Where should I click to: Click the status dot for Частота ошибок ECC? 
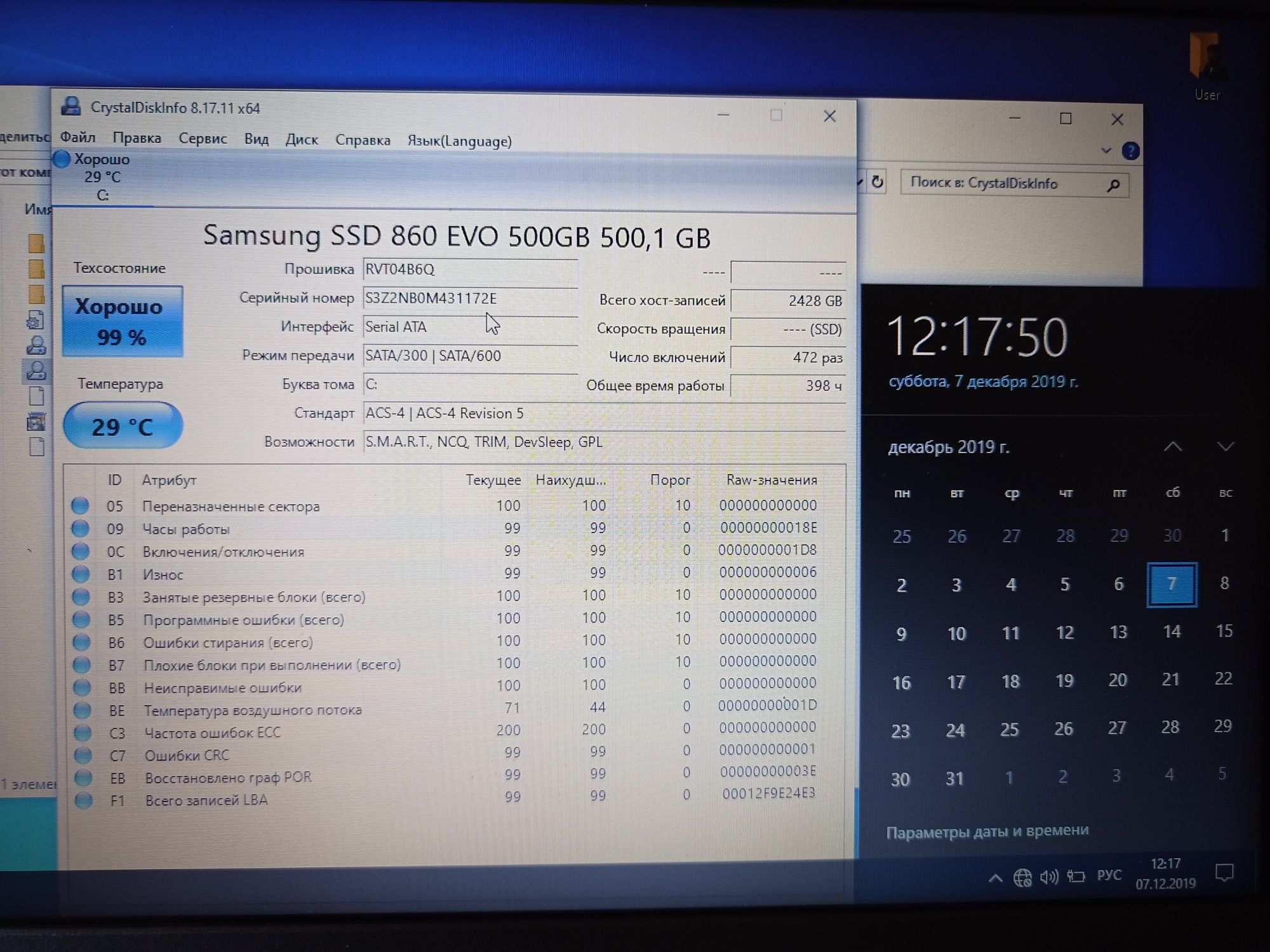83,732
